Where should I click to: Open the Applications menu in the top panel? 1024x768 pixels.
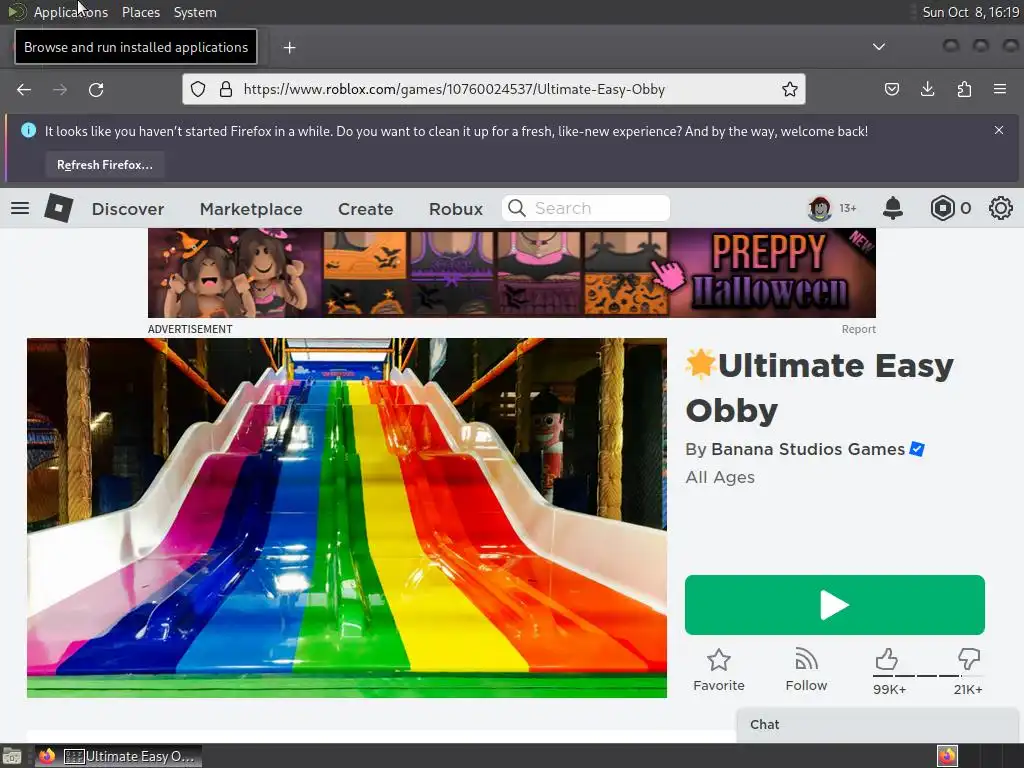(x=71, y=12)
